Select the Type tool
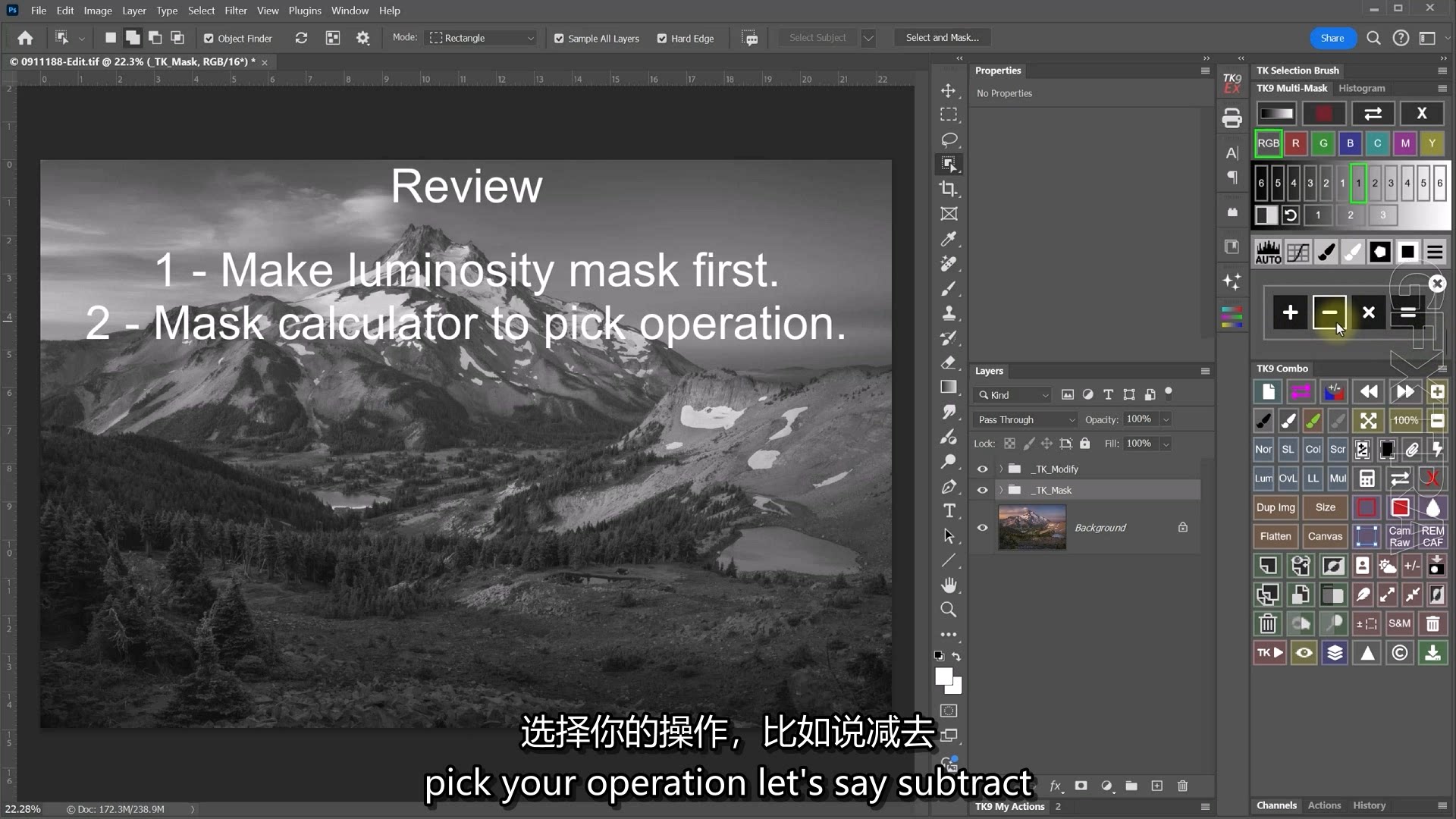The image size is (1456, 819). point(949,511)
